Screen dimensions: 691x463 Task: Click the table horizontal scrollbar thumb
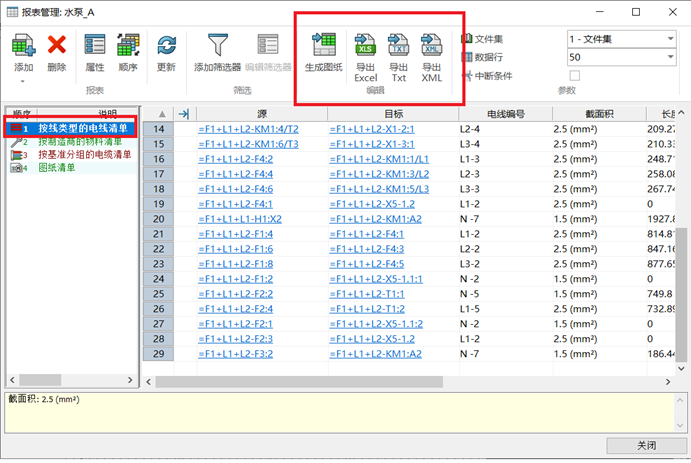coord(299,382)
